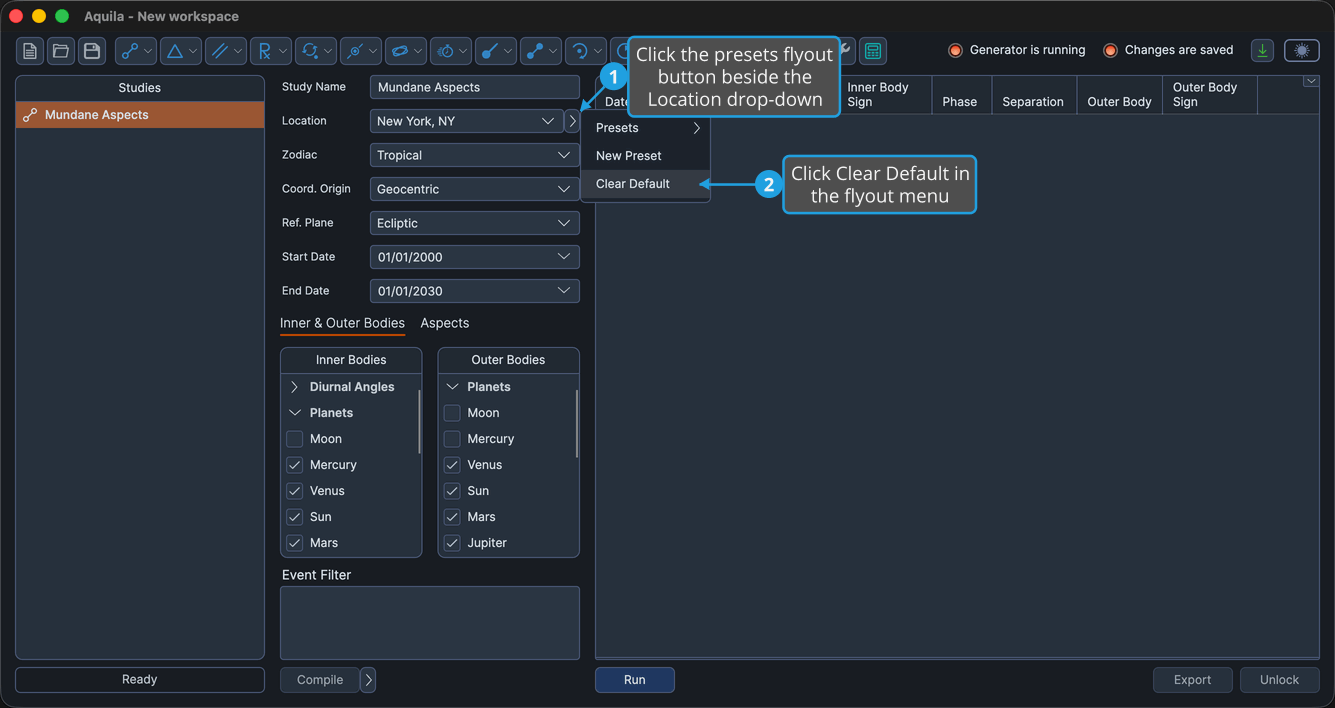Screen dimensions: 1335x708
Task: Switch to the Inner & Outer Bodies tab
Action: pyautogui.click(x=342, y=323)
